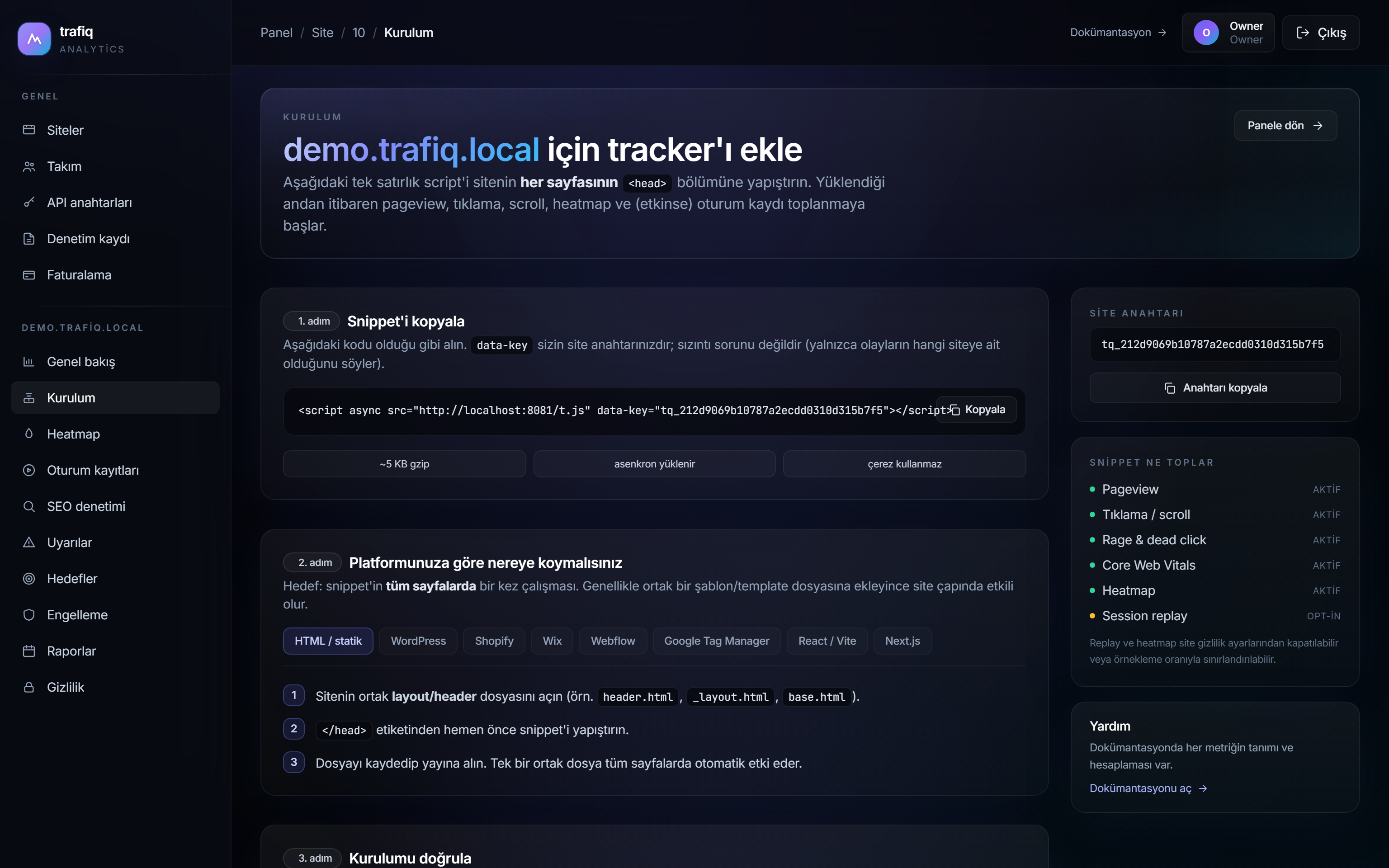
Task: Select the HTML / statik platform tab
Action: coord(328,641)
